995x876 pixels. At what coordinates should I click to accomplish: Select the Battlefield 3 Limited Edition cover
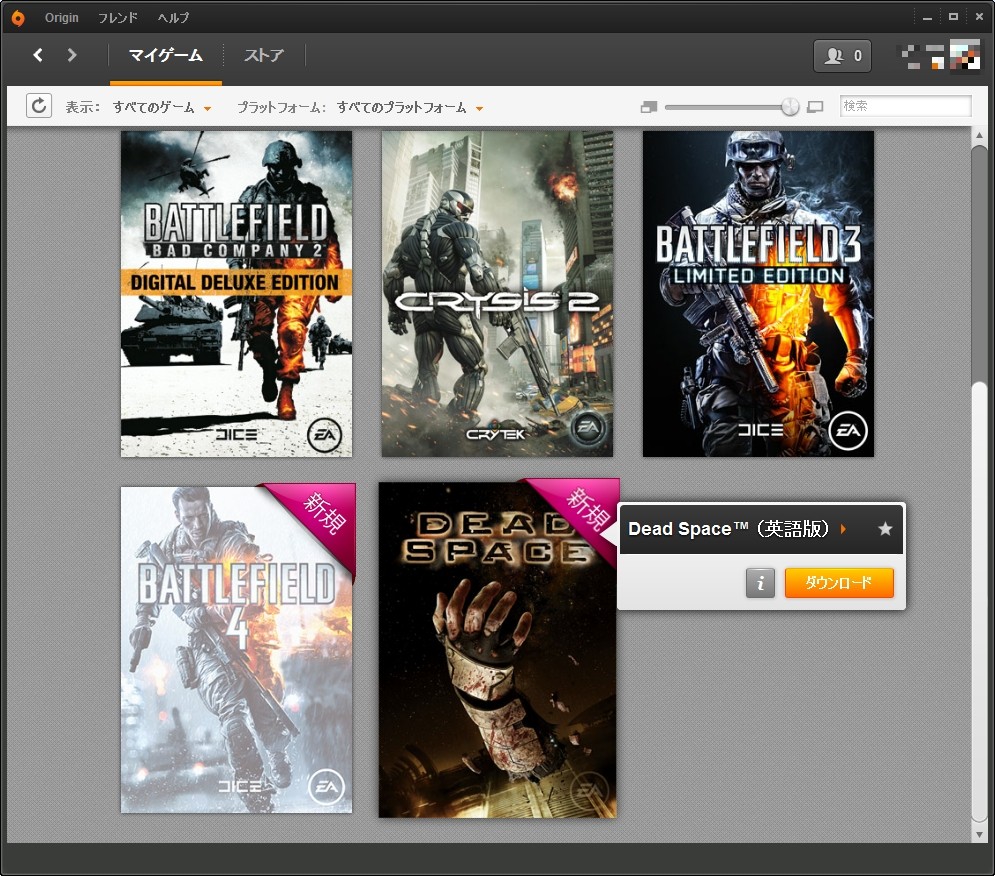(758, 294)
